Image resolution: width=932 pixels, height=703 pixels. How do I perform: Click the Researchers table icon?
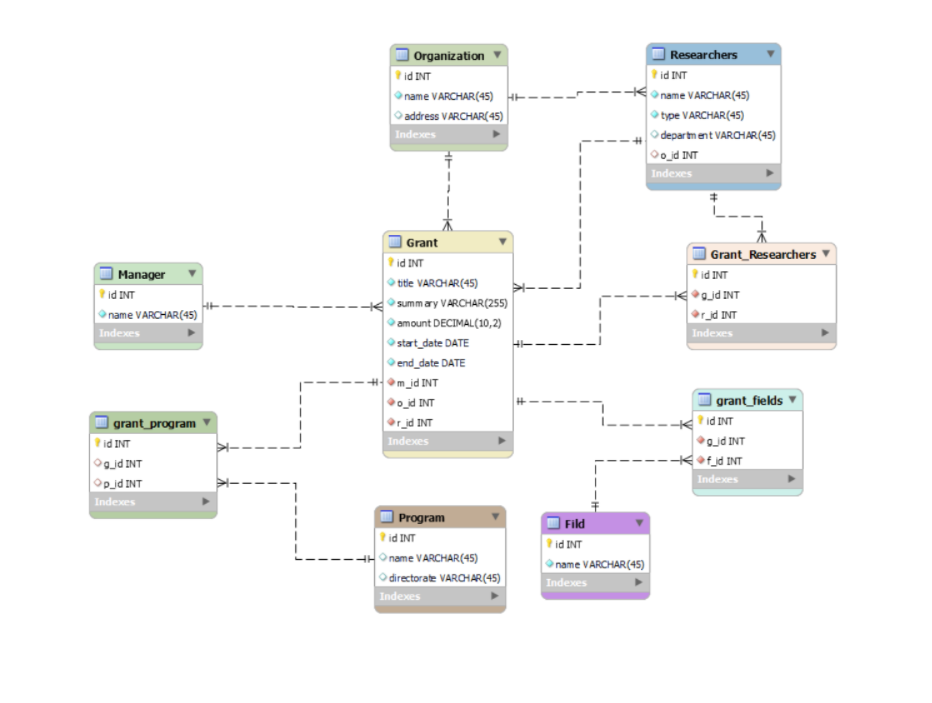tap(660, 54)
